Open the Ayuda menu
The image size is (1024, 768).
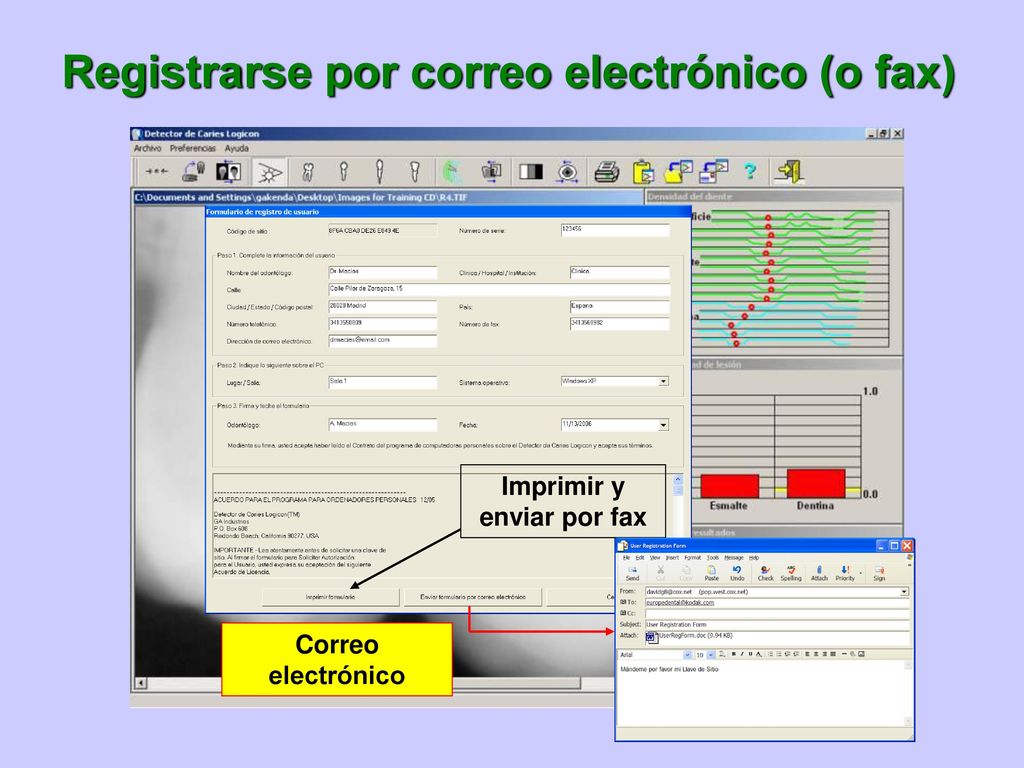point(236,148)
